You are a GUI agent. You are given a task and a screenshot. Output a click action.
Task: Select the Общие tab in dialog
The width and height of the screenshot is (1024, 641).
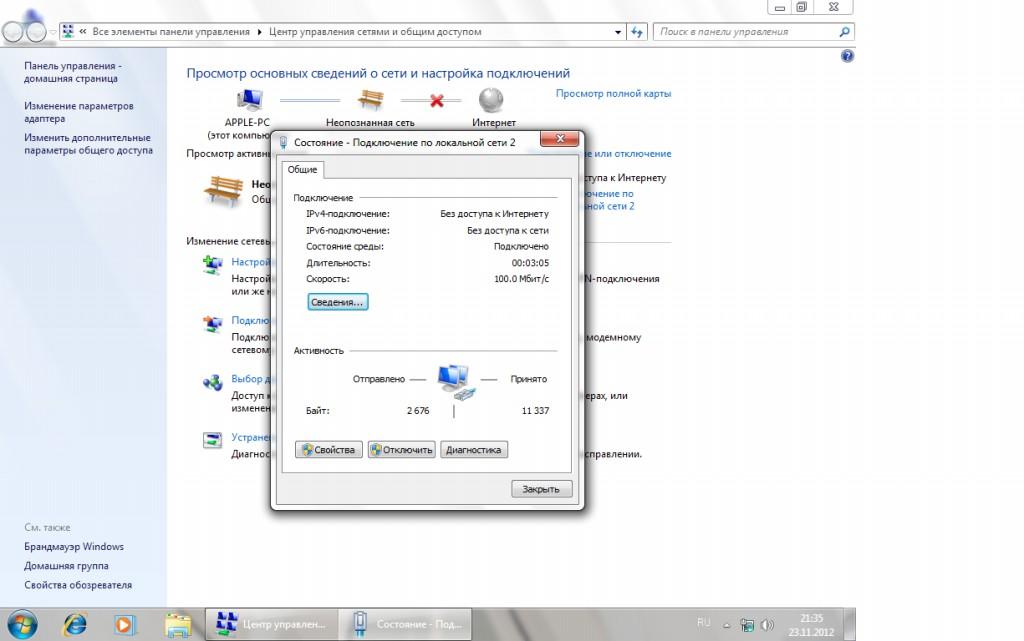[302, 169]
